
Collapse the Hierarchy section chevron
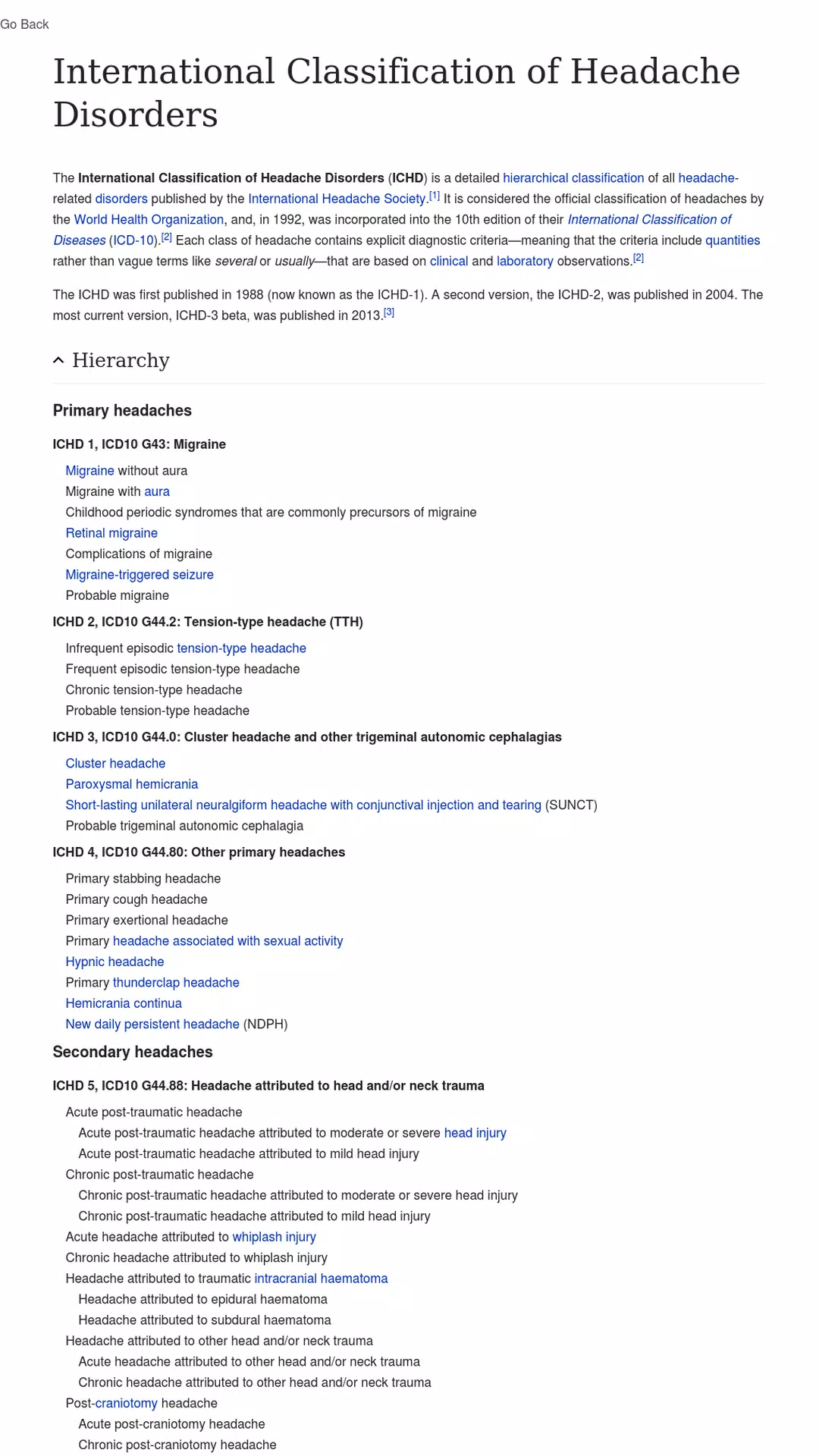pos(58,360)
